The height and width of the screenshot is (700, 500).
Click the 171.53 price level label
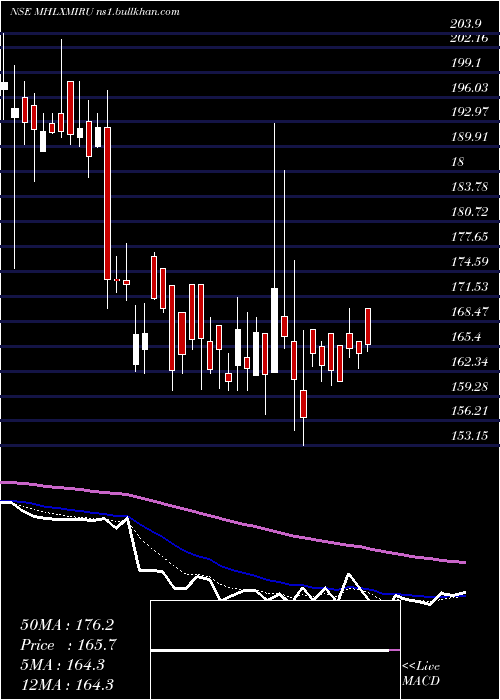point(468,287)
